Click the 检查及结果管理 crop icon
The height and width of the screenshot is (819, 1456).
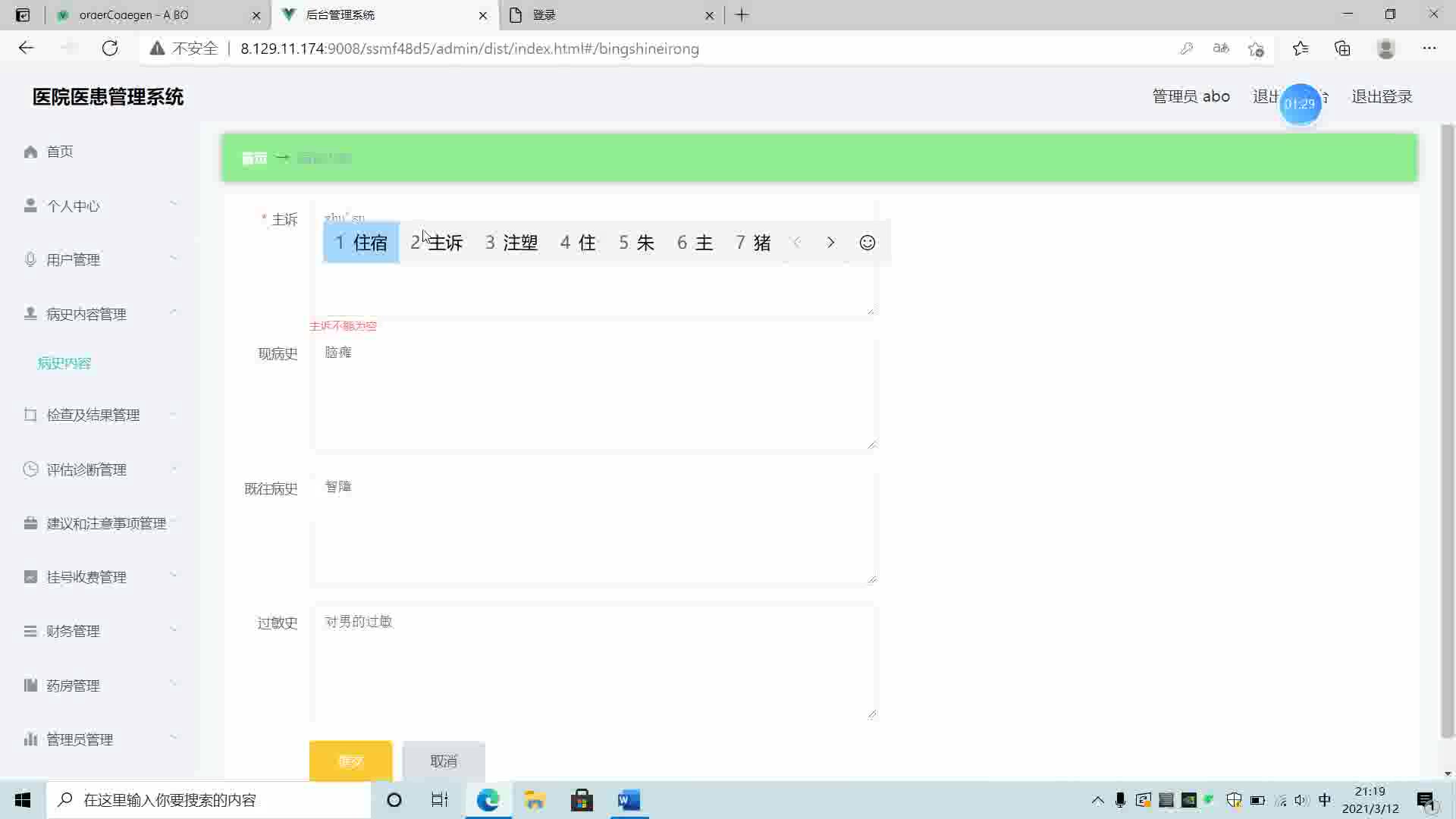(30, 414)
